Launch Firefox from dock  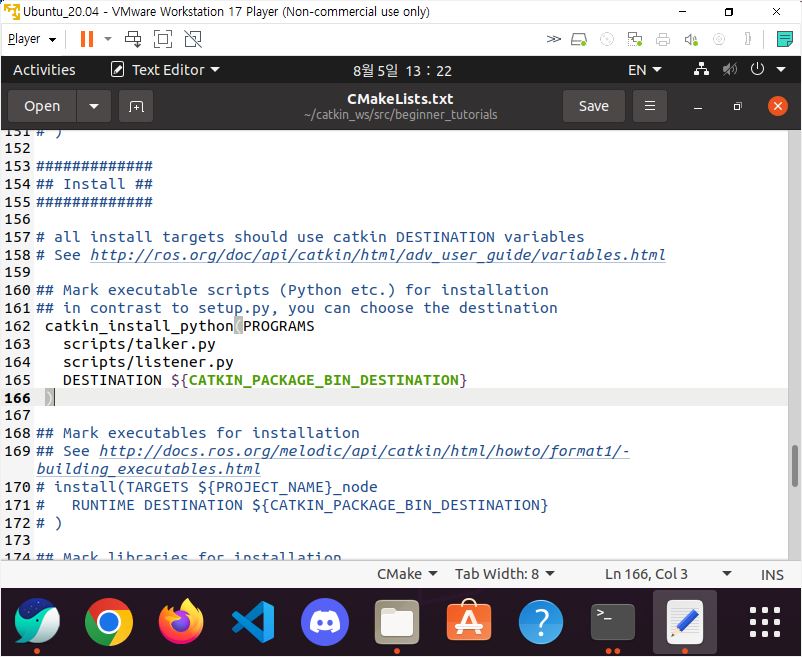[x=181, y=622]
